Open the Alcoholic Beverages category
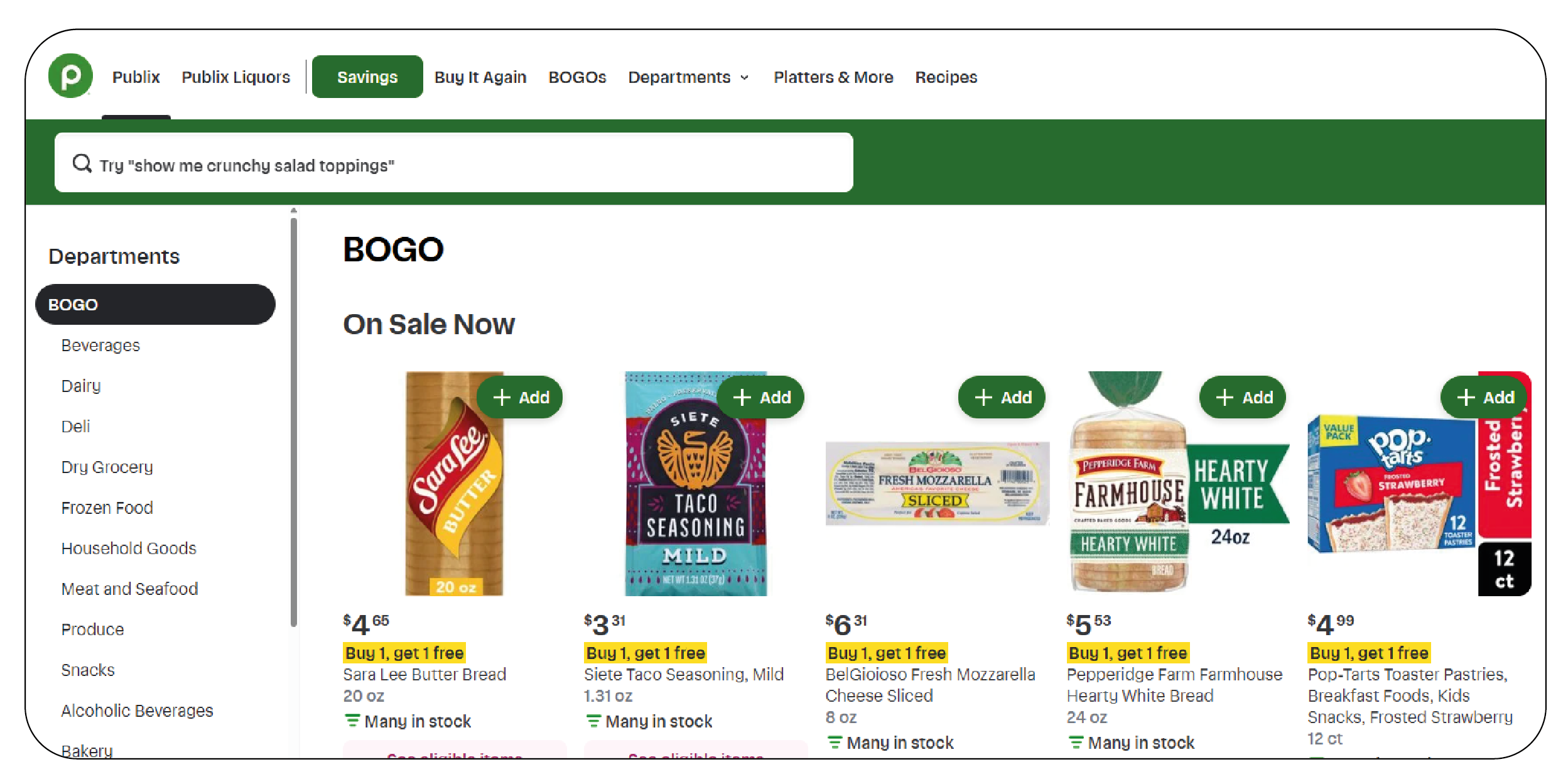 click(x=136, y=711)
